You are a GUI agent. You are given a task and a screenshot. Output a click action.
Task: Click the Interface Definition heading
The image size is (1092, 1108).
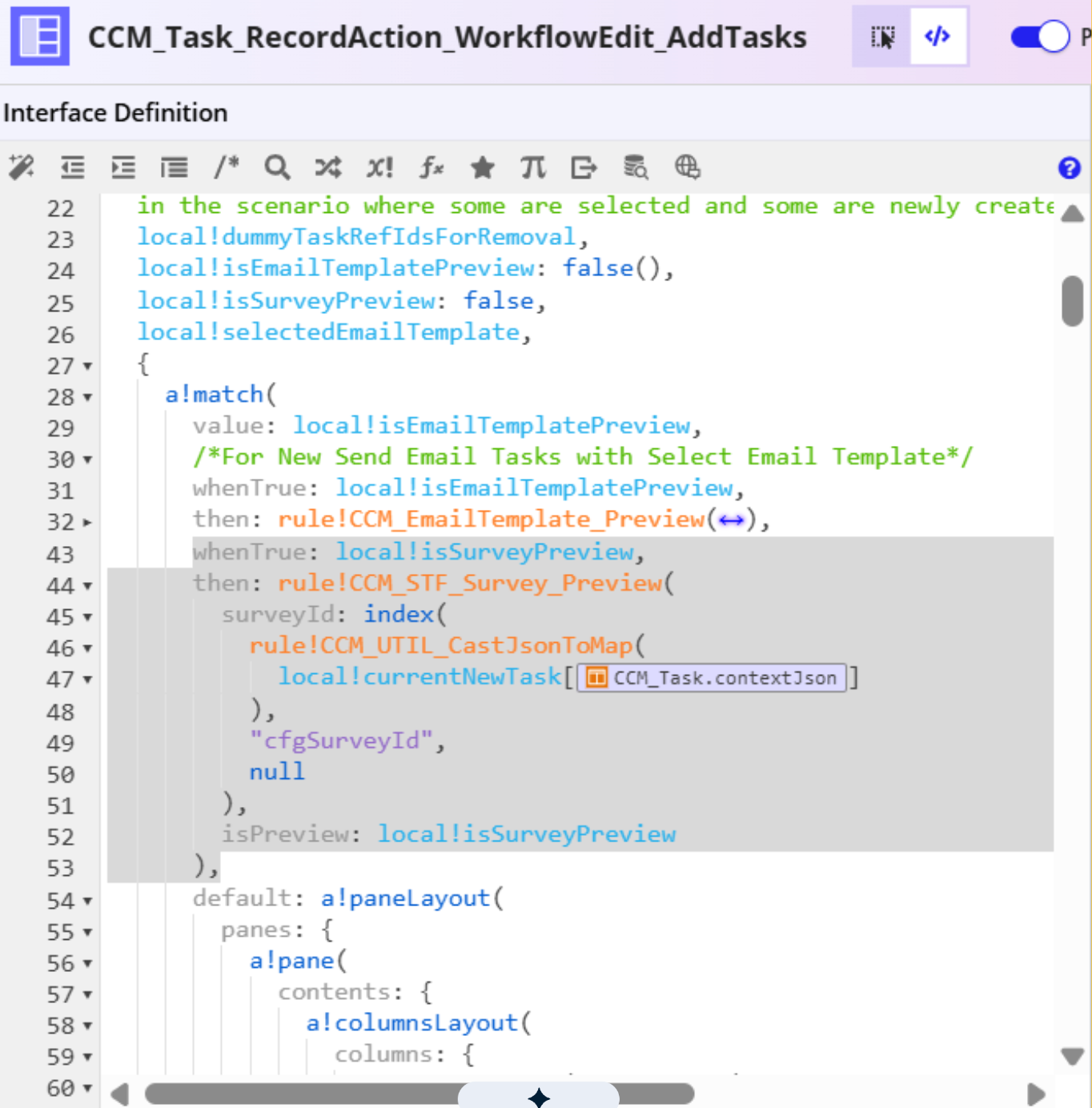(115, 113)
